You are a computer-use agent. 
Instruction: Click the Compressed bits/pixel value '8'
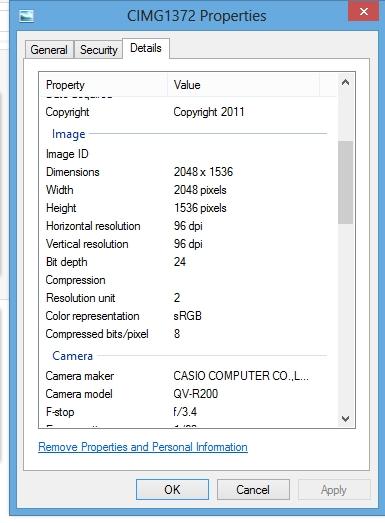177,334
